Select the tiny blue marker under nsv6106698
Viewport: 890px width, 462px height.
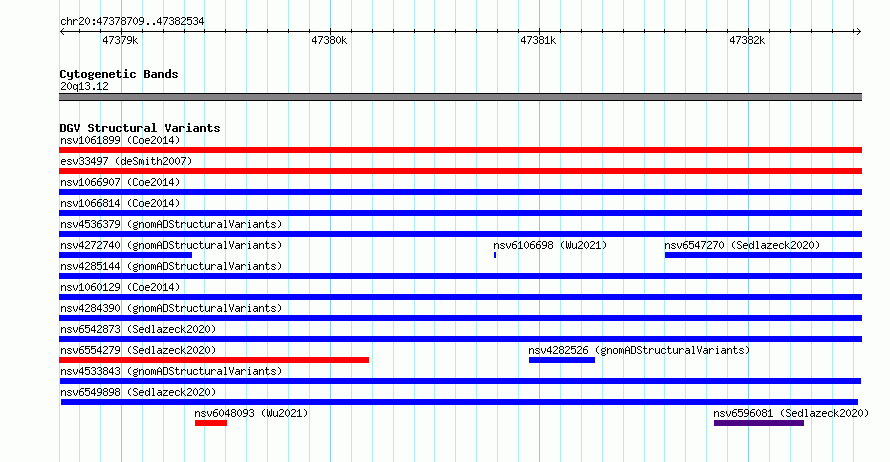click(x=495, y=255)
